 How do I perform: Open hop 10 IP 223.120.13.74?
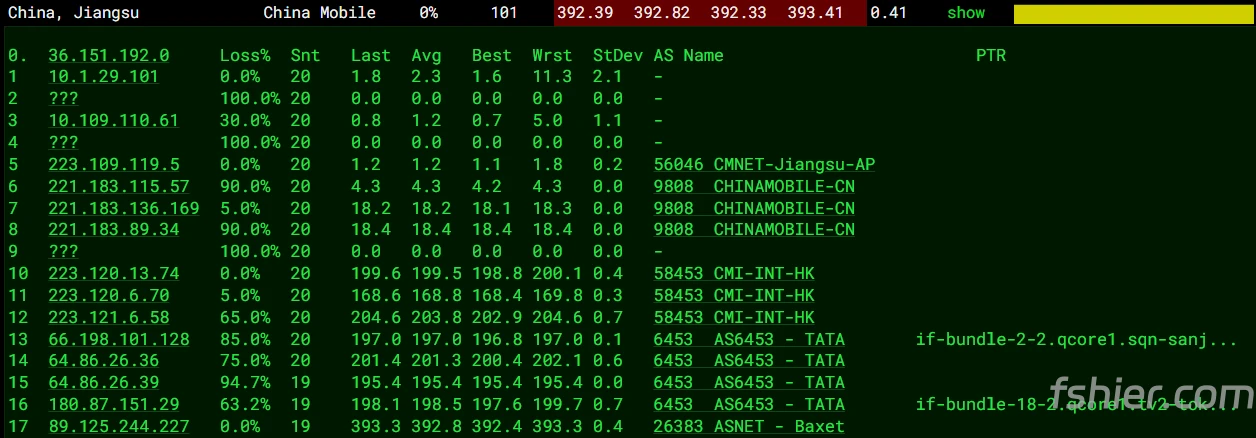(114, 273)
